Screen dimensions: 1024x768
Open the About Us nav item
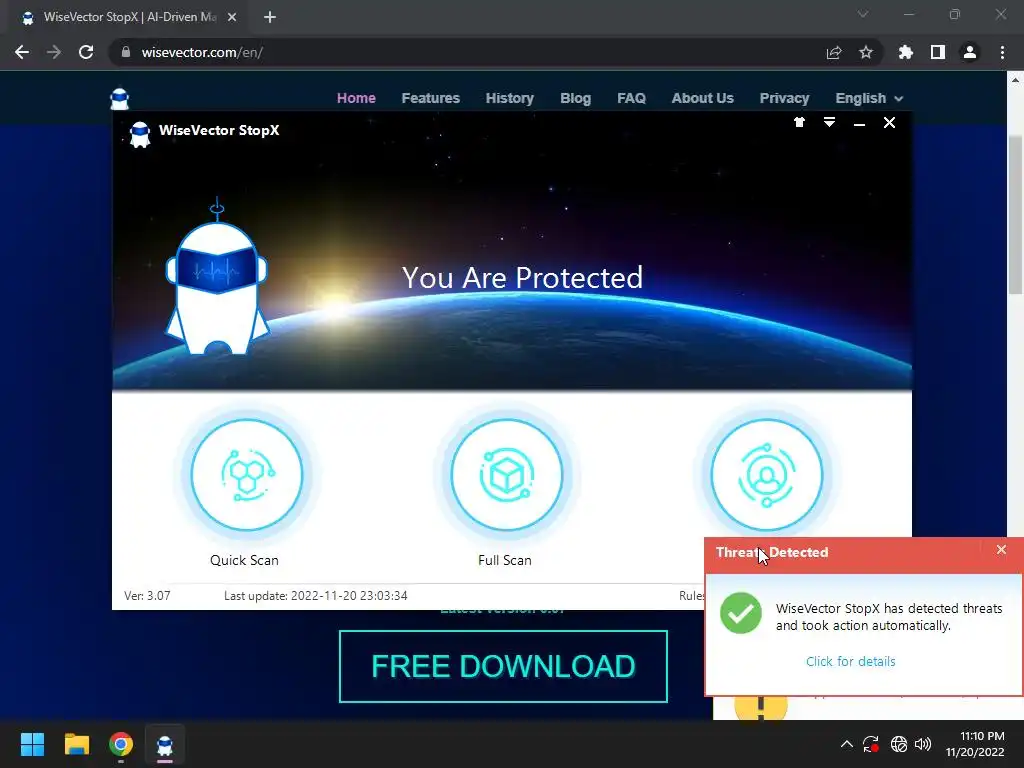click(x=703, y=98)
